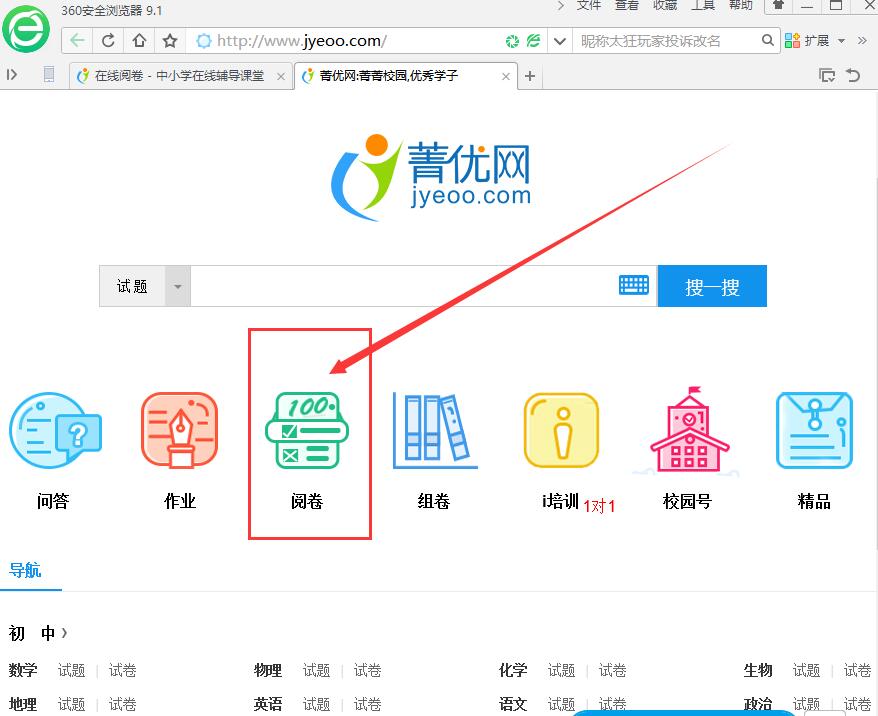The image size is (878, 716).
Task: Open the 阅卷 grading icon
Action: [x=307, y=431]
